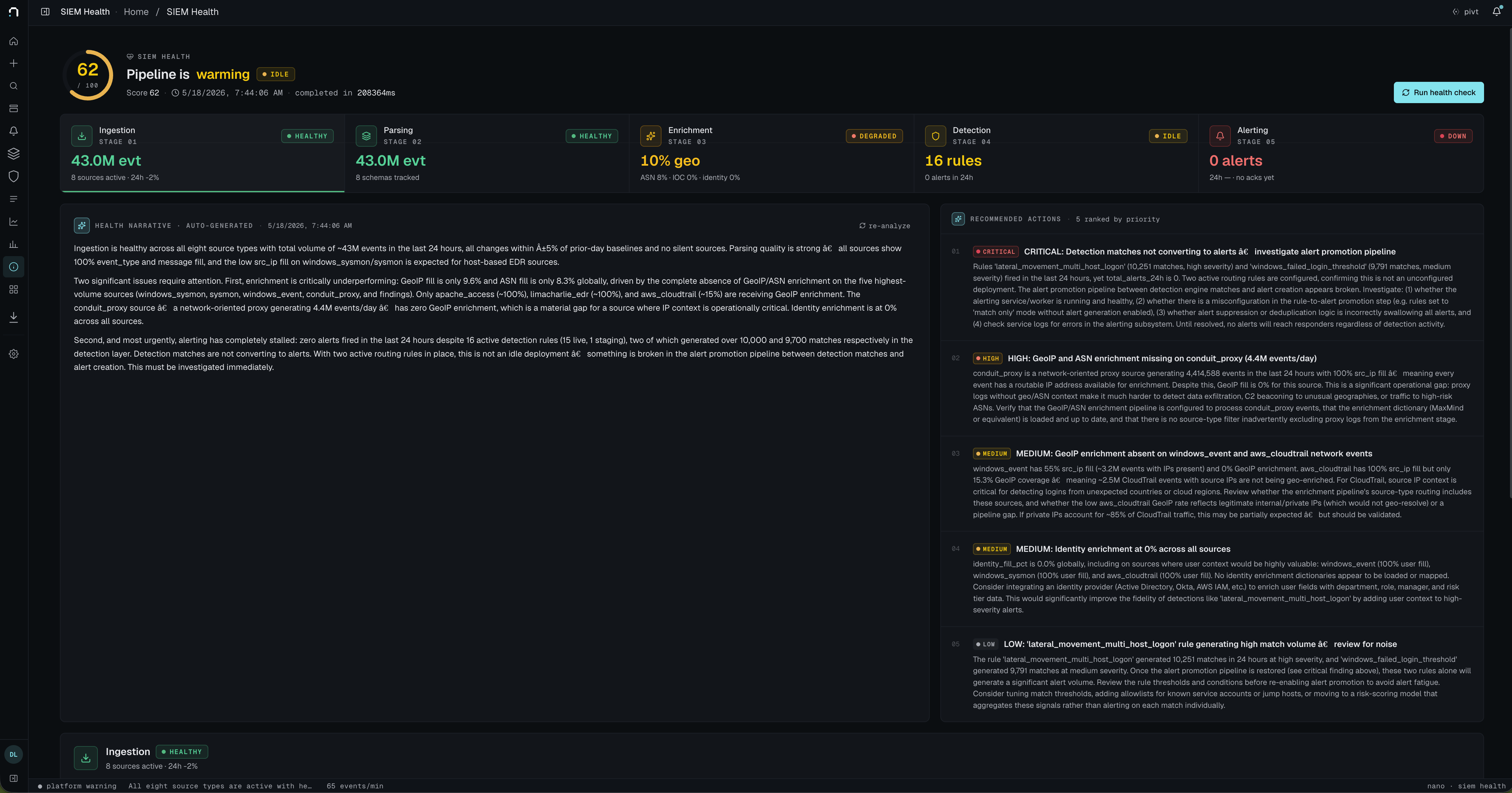The height and width of the screenshot is (793, 1512).
Task: Open the line chart sidebar icon
Action: 14,221
